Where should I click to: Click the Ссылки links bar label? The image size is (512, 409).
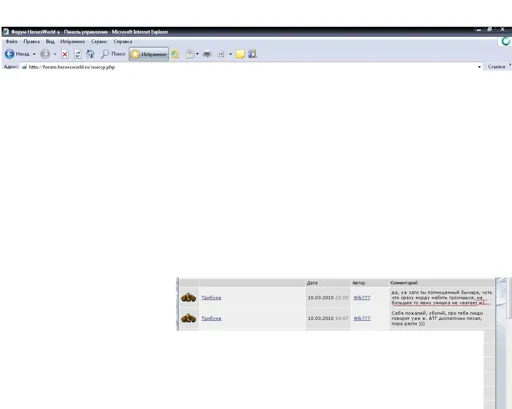click(x=496, y=67)
